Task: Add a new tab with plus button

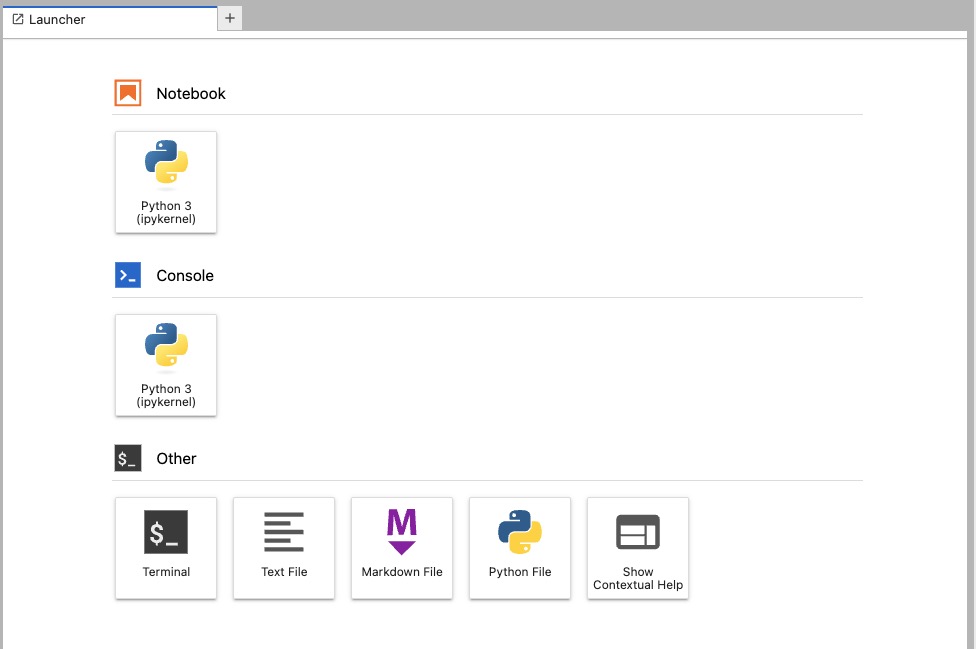Action: pos(230,18)
